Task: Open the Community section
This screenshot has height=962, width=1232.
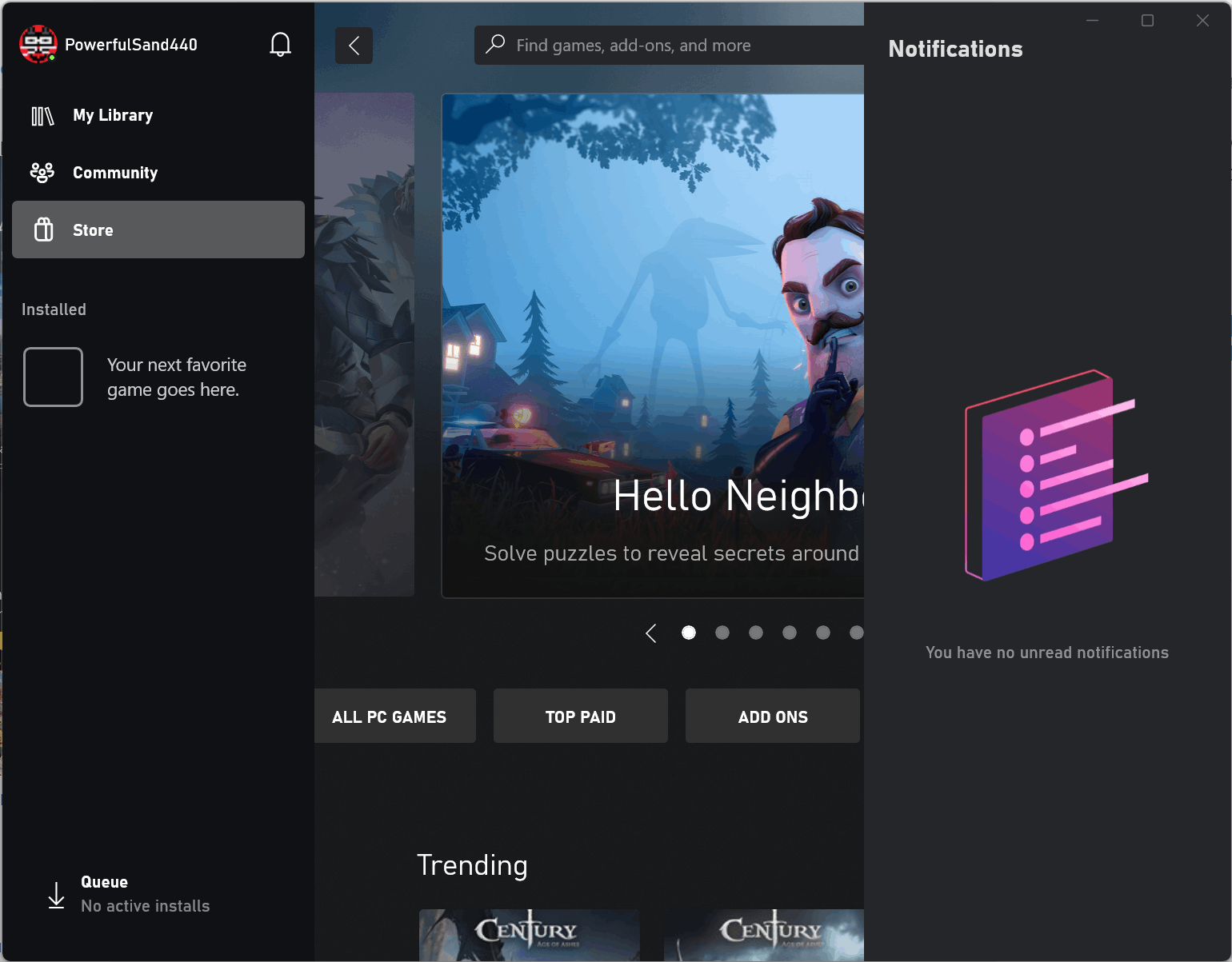Action: pos(158,173)
